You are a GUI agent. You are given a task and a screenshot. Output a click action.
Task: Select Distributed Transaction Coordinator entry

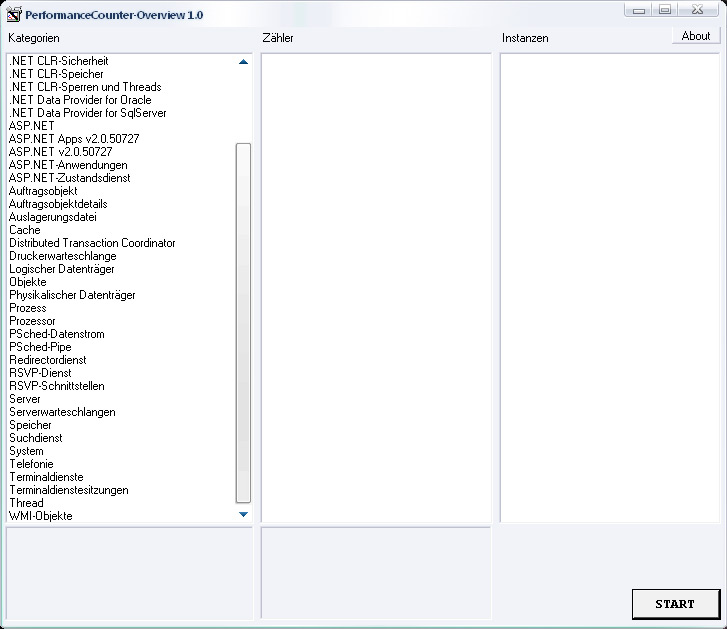92,243
